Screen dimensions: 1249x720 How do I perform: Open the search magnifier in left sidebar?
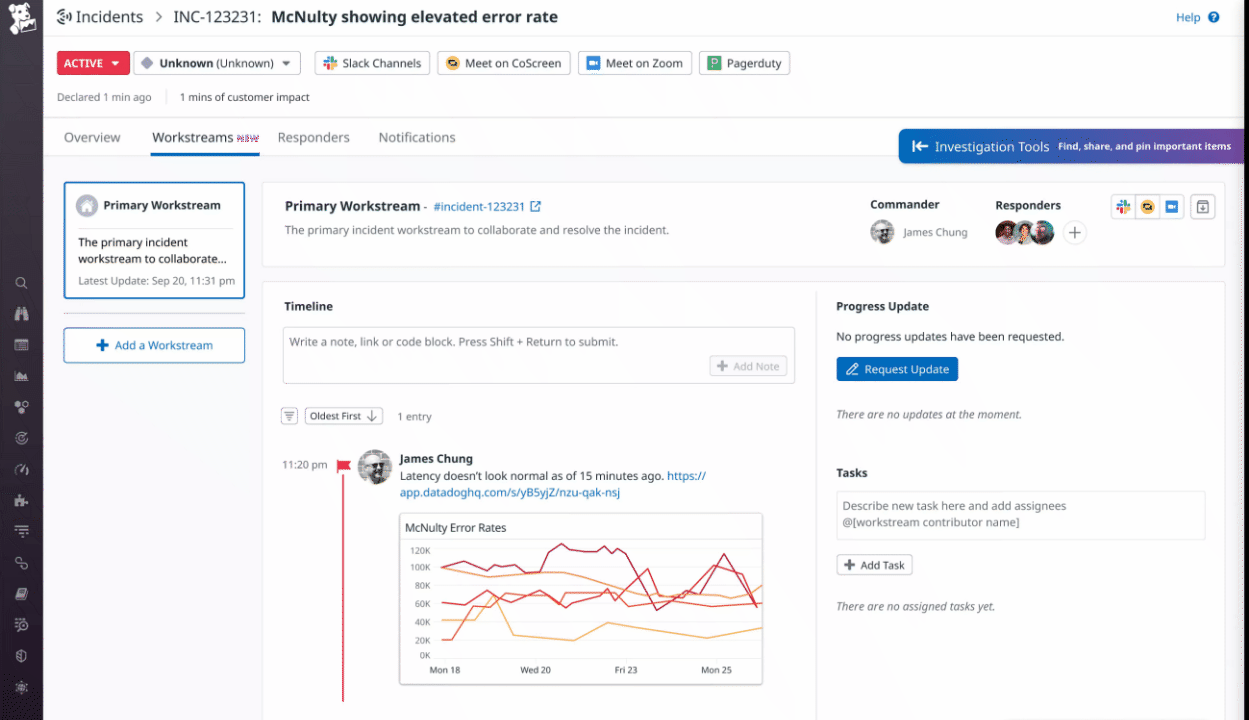pyautogui.click(x=21, y=283)
